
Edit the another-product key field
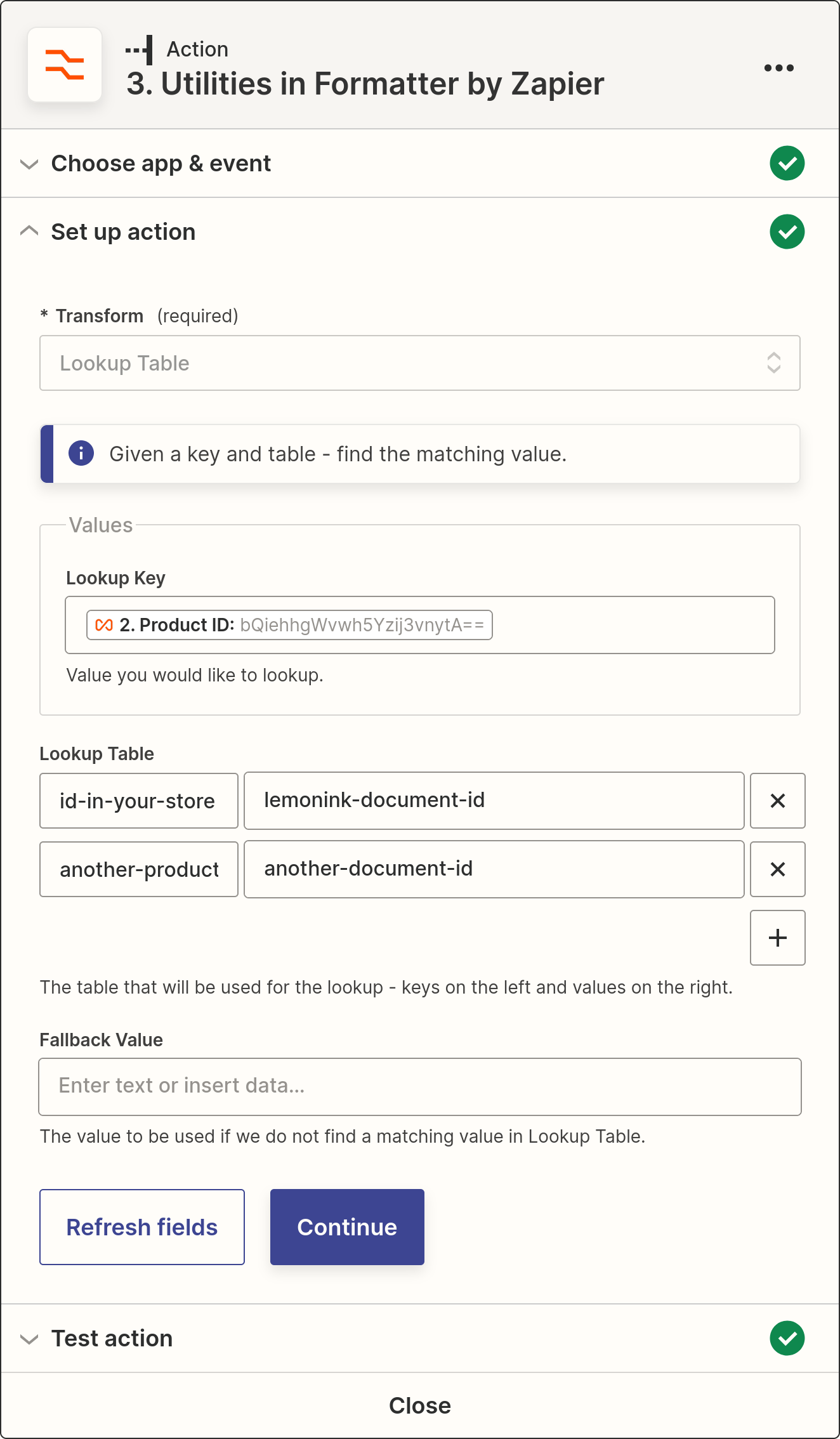point(139,869)
